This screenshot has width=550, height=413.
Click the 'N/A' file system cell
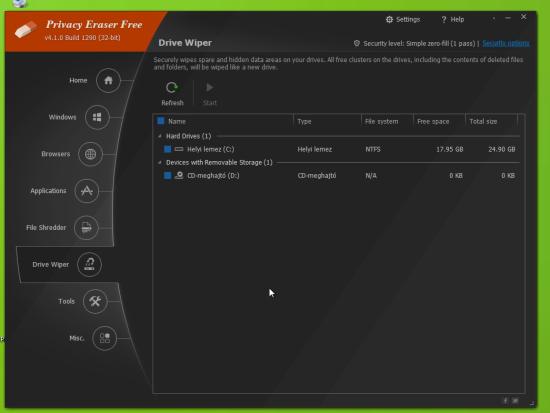(371, 175)
